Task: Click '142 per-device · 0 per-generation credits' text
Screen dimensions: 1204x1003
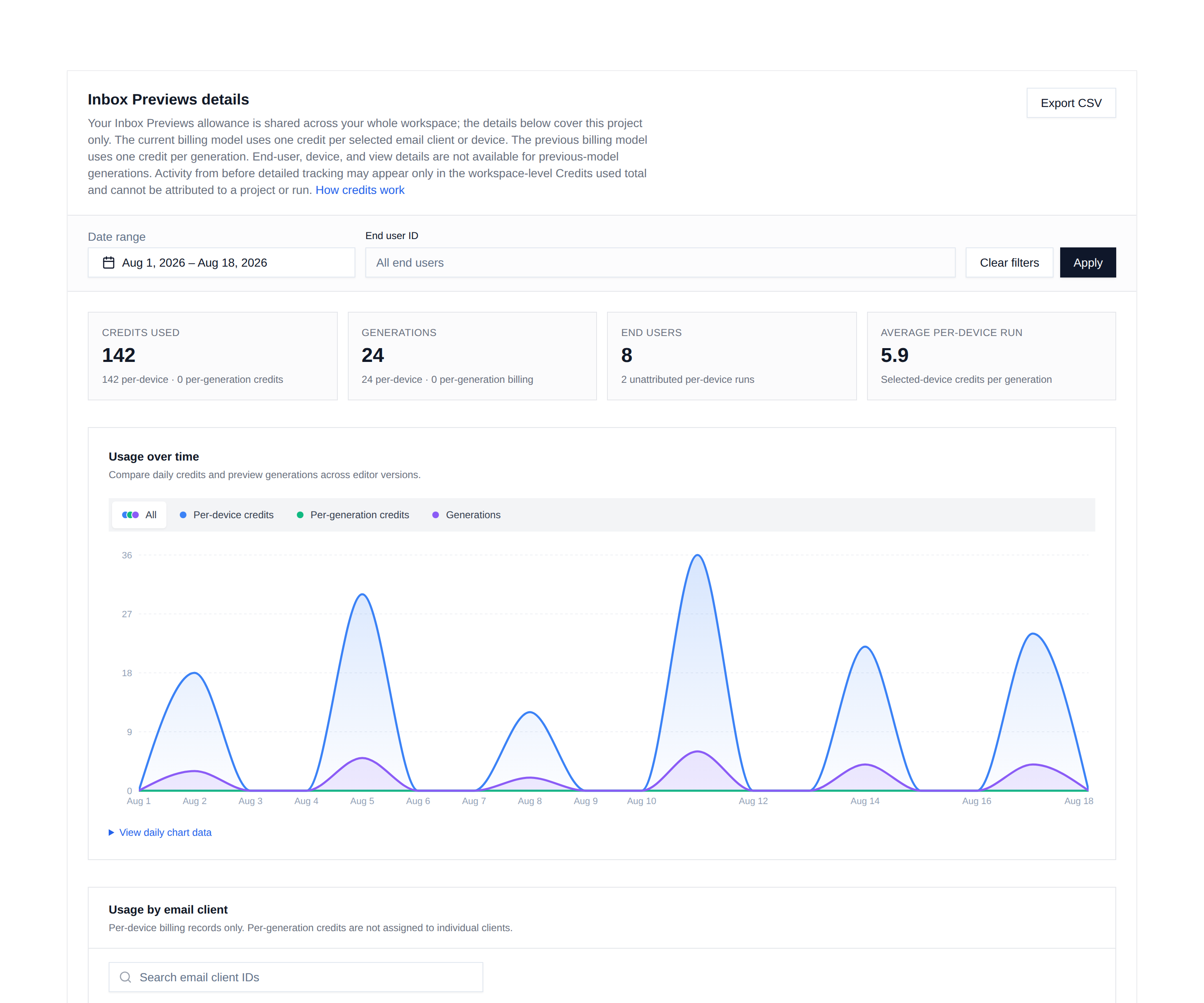Action: point(193,379)
